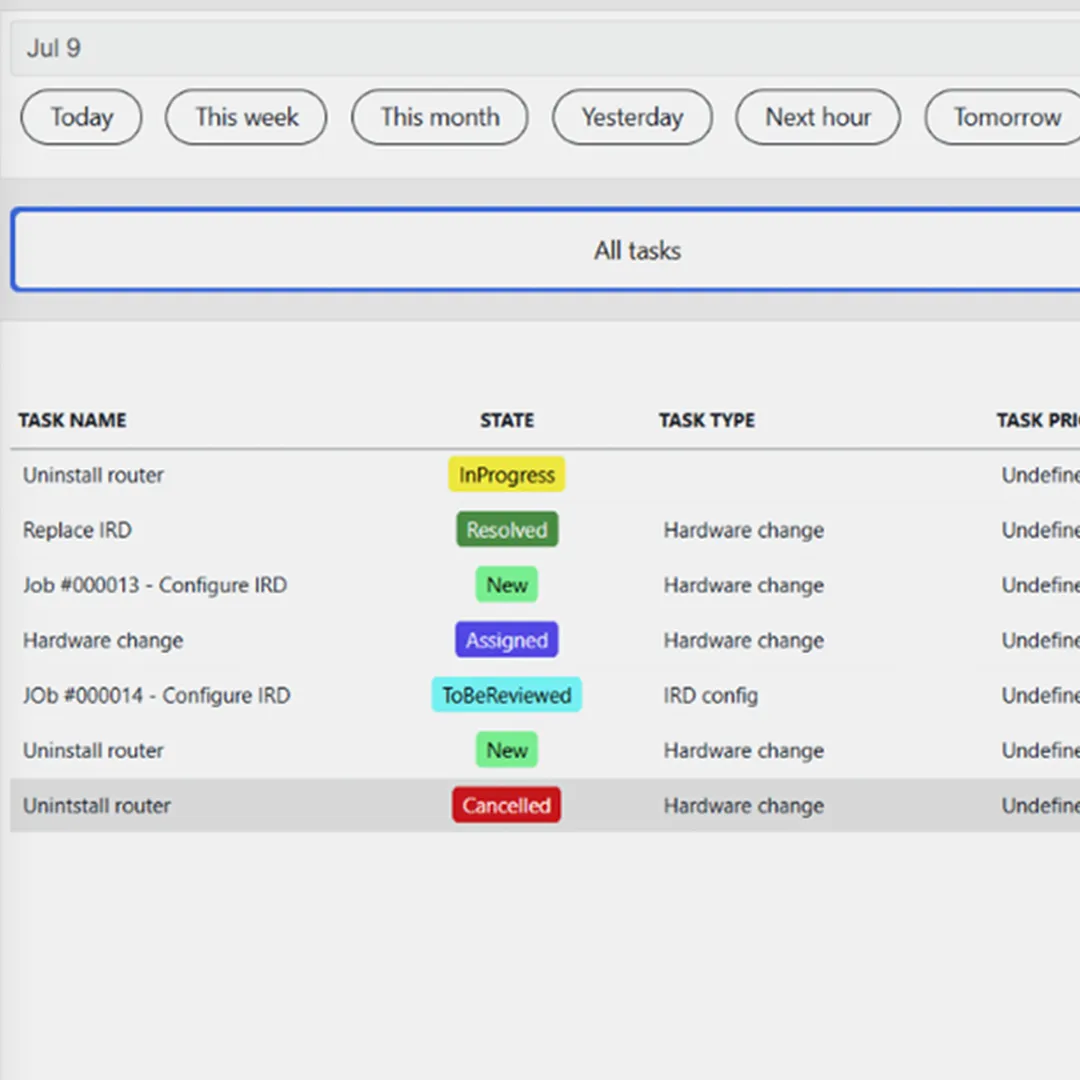
Task: Select the Replace IRD task
Action: pyautogui.click(x=77, y=530)
